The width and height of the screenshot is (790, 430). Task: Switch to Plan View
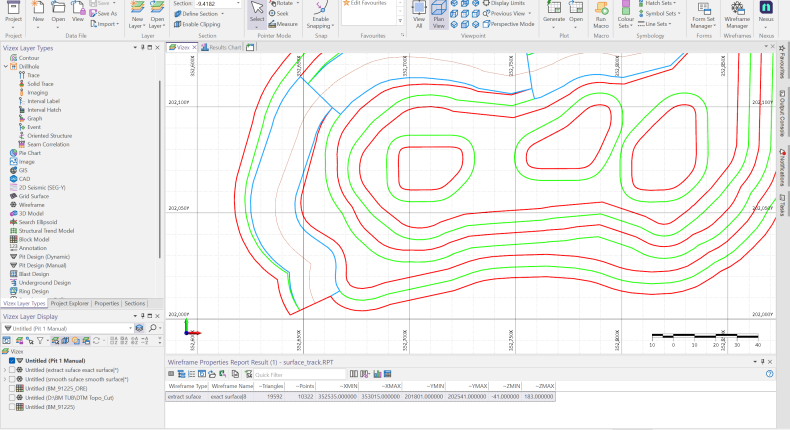[438, 15]
